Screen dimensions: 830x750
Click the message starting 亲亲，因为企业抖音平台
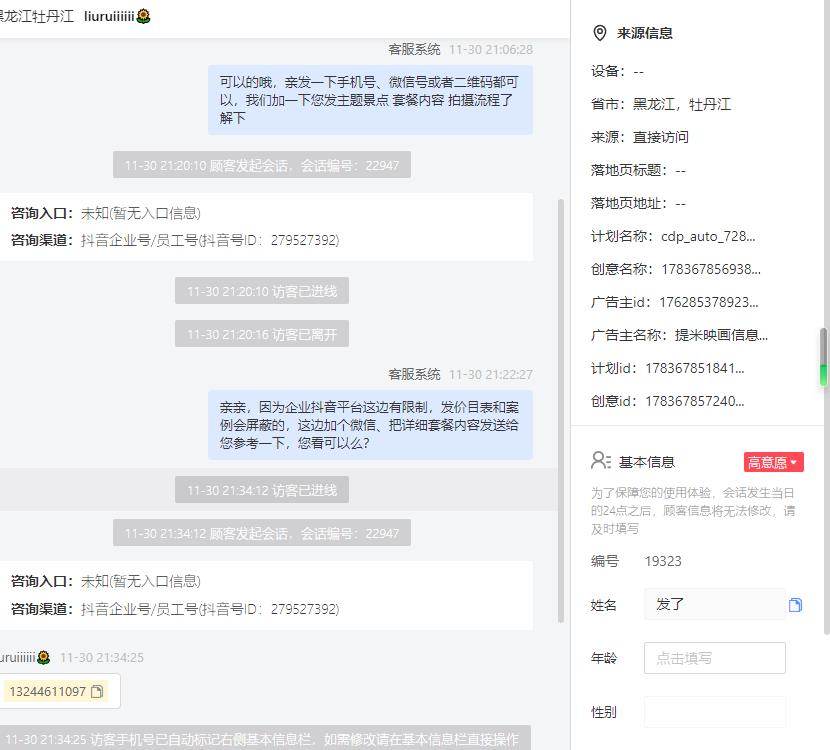pyautogui.click(x=370, y=424)
